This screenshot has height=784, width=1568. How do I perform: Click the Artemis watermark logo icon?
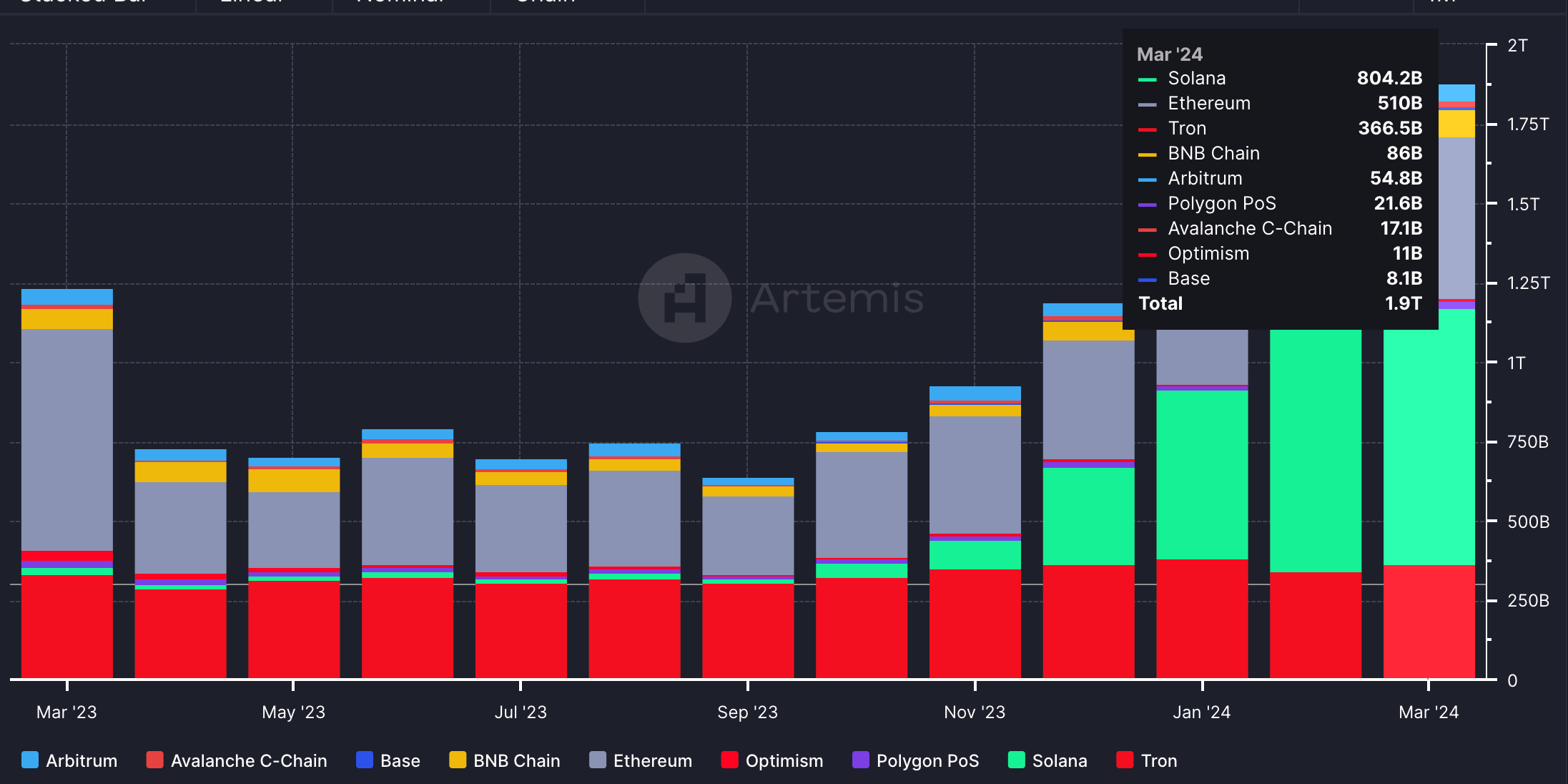[684, 298]
